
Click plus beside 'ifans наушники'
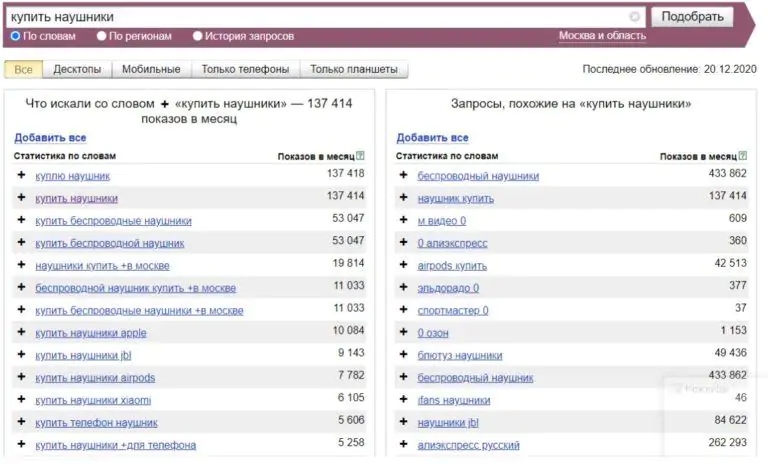click(x=403, y=399)
